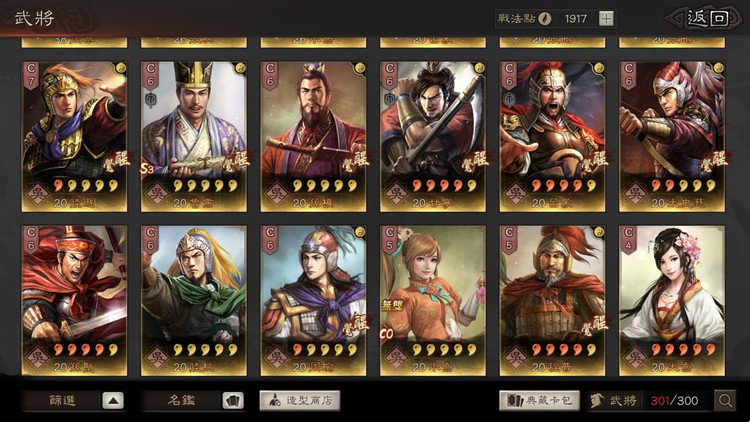This screenshot has height=422, width=750.
Task: Open the 典藏卡包 collection pack
Action: click(540, 400)
